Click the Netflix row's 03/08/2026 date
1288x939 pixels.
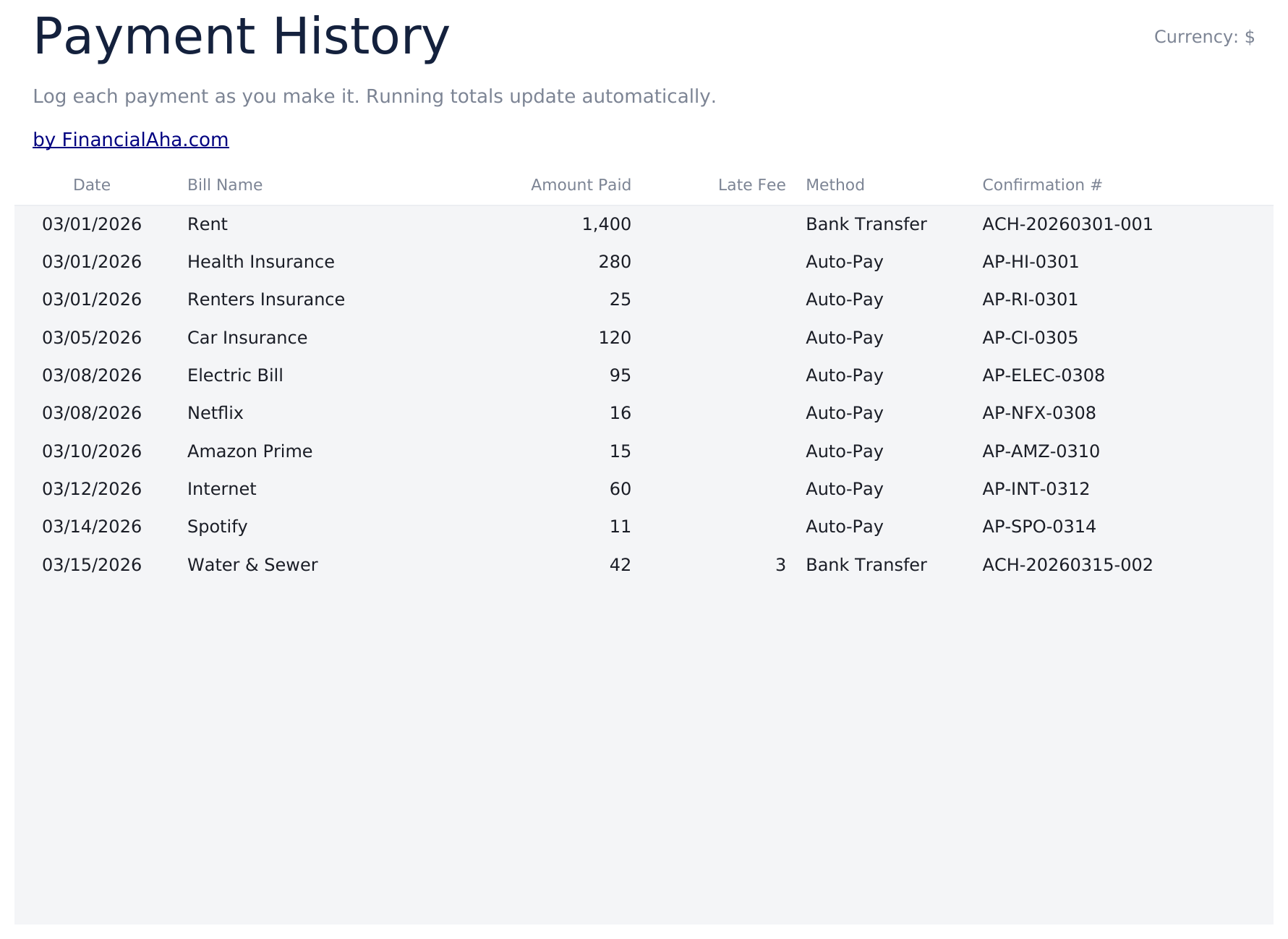coord(92,413)
